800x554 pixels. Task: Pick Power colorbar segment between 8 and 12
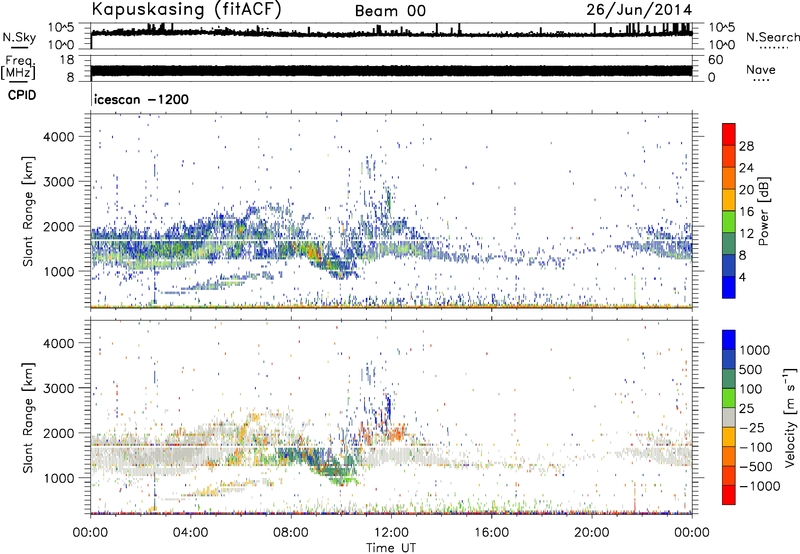coord(729,243)
